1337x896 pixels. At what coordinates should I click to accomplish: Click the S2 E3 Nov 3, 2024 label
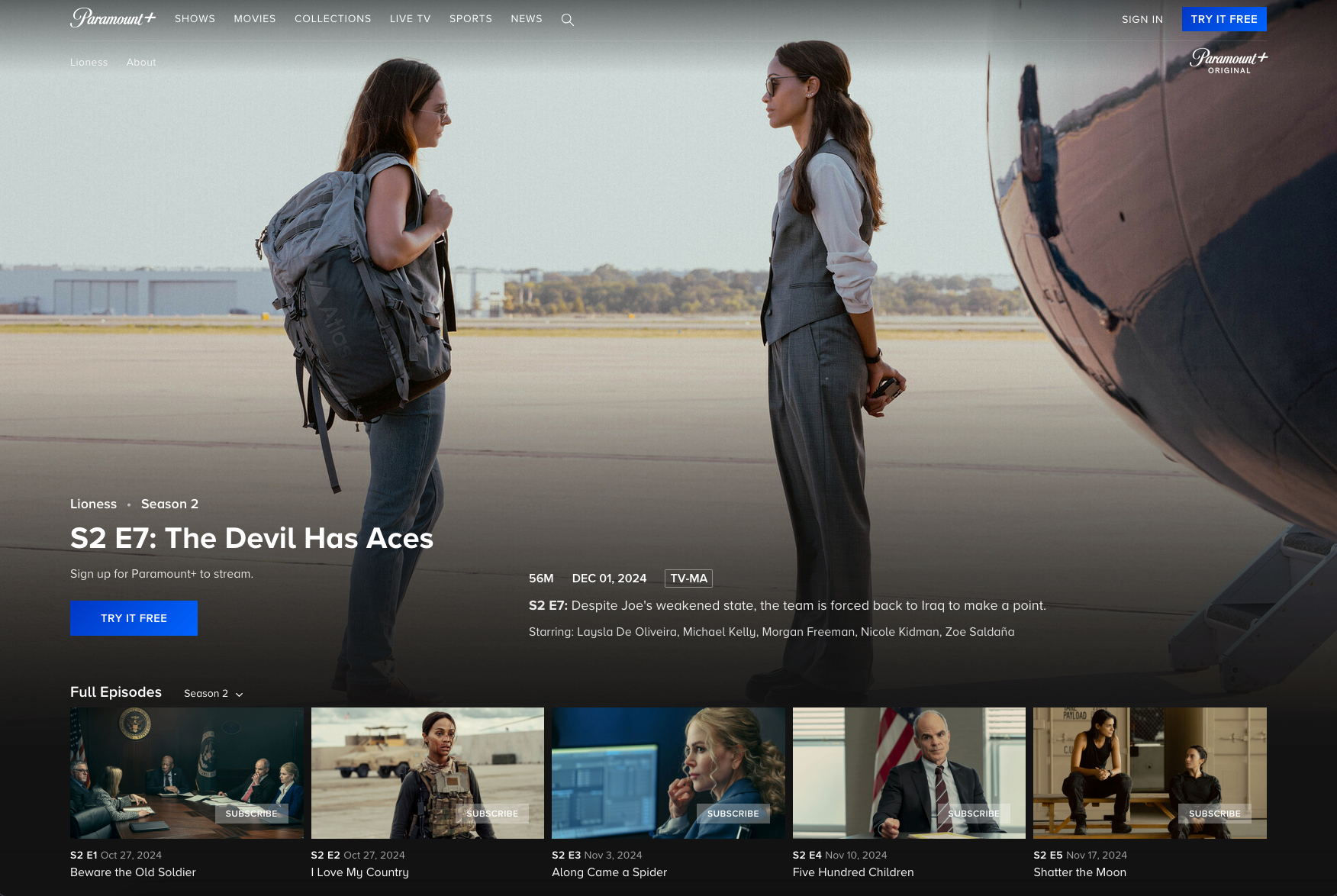(x=597, y=855)
